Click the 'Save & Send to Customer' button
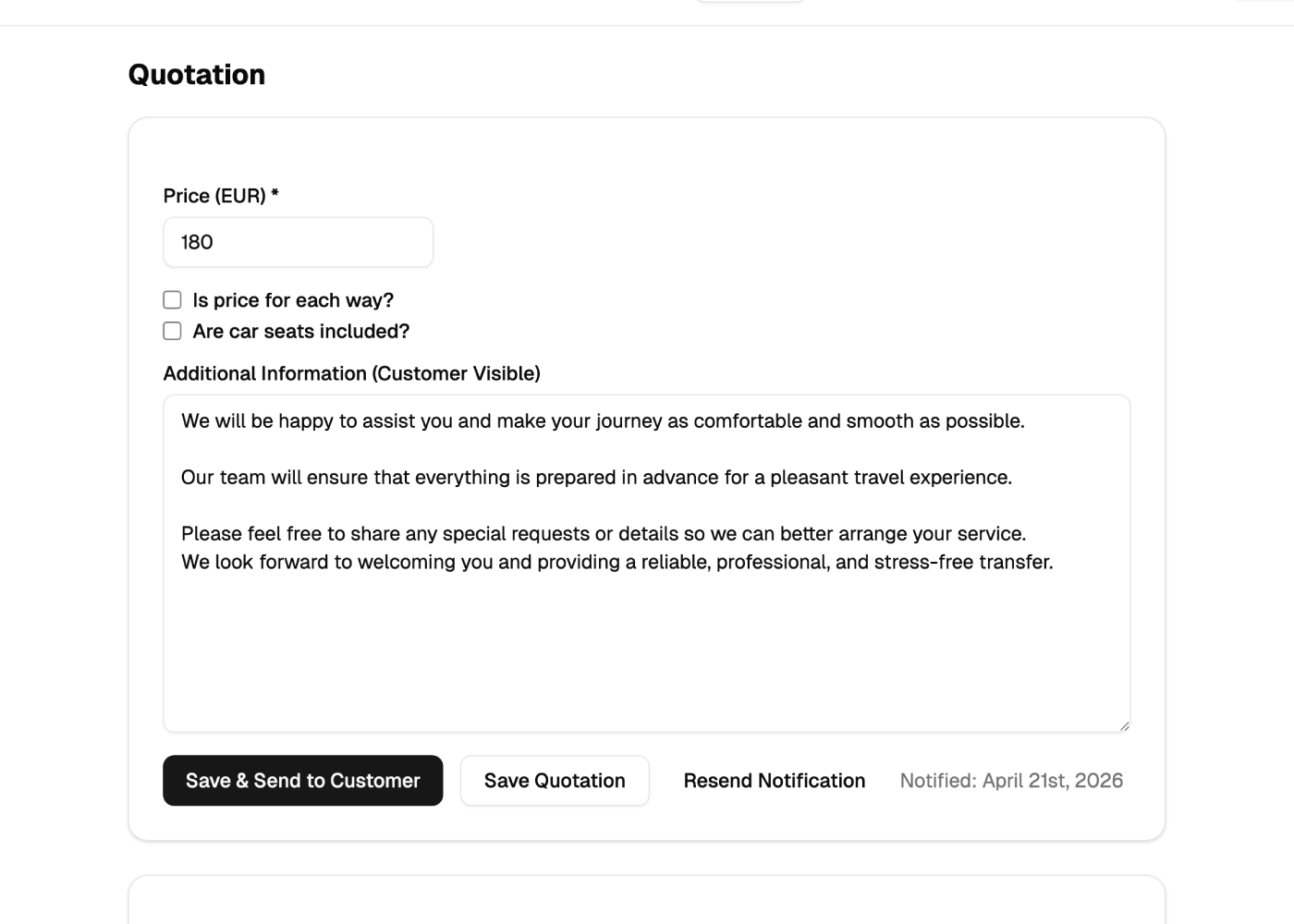 tap(302, 780)
